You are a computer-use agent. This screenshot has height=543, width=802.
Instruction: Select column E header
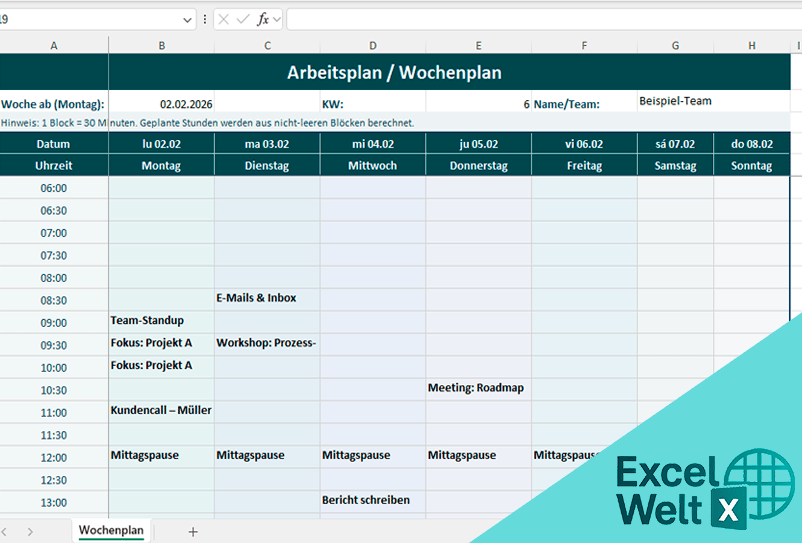click(478, 45)
